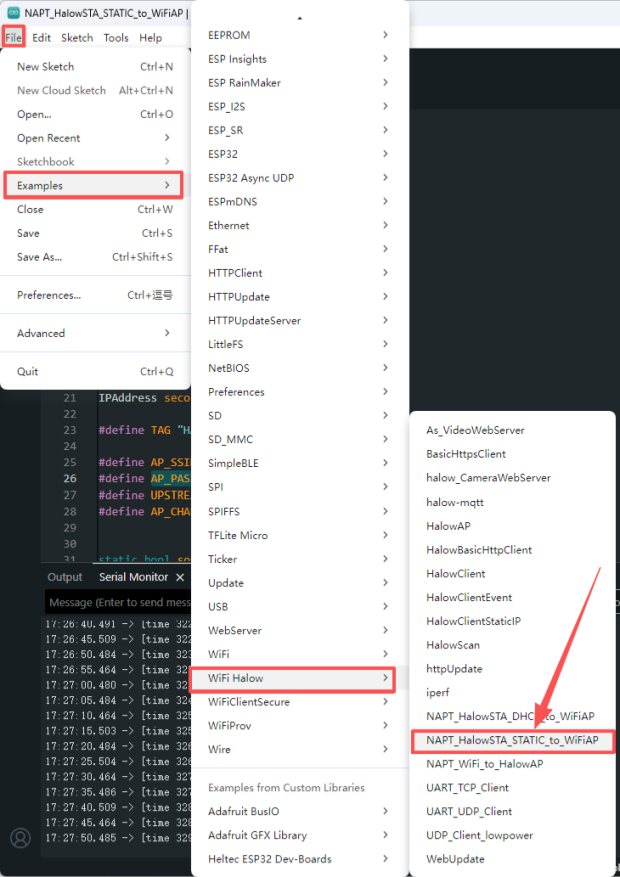Select the HalowBasicHttpClient example

point(512,550)
